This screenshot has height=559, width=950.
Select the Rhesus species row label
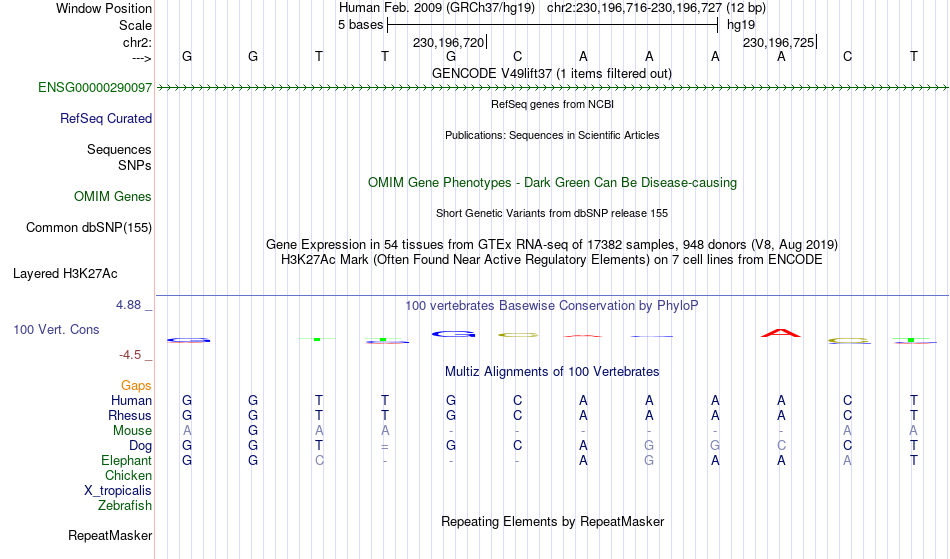(130, 415)
